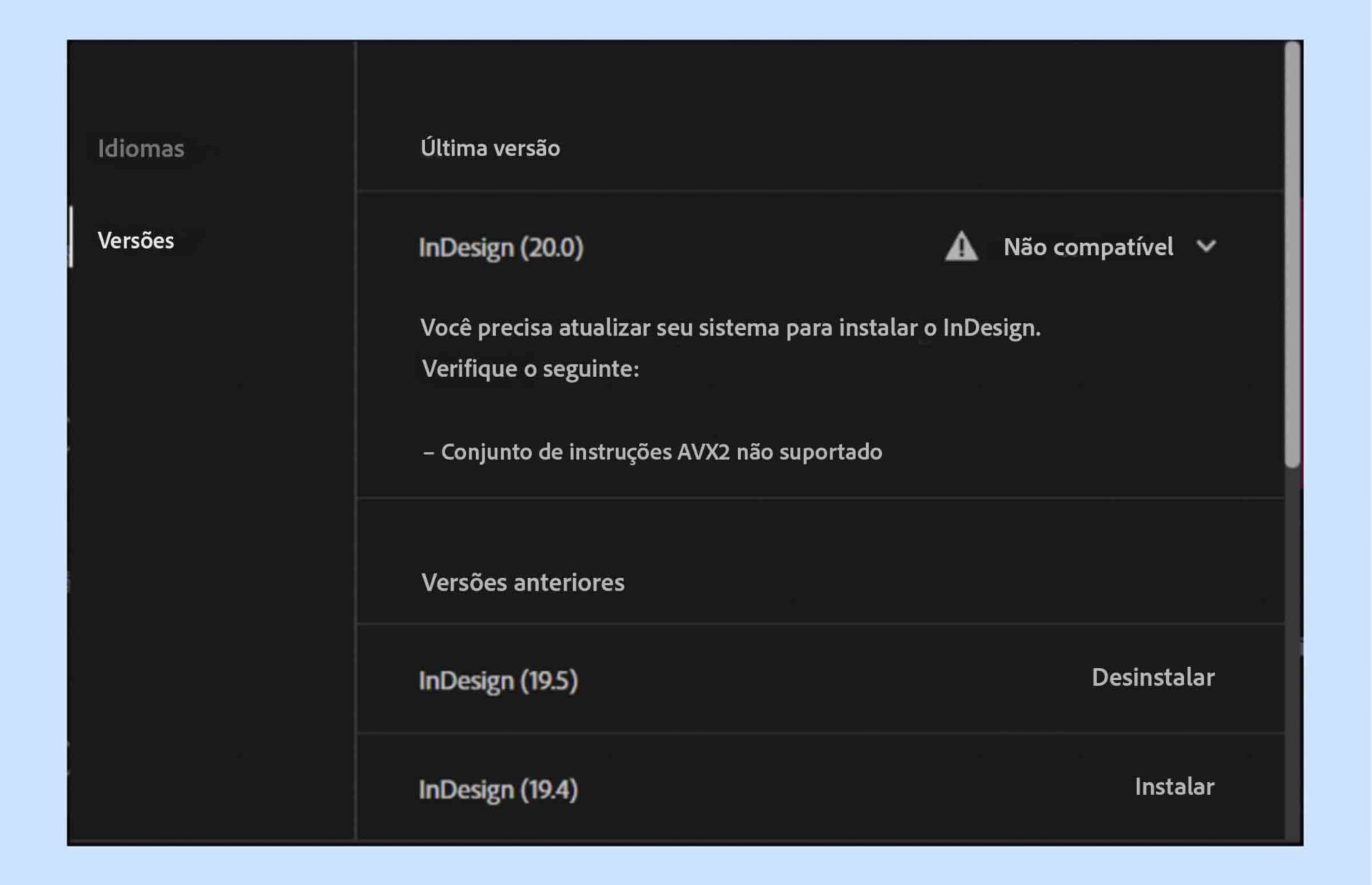Click Desinstalar for InDesign 19.5
Screen dimensions: 1372x885
pos(1153,677)
